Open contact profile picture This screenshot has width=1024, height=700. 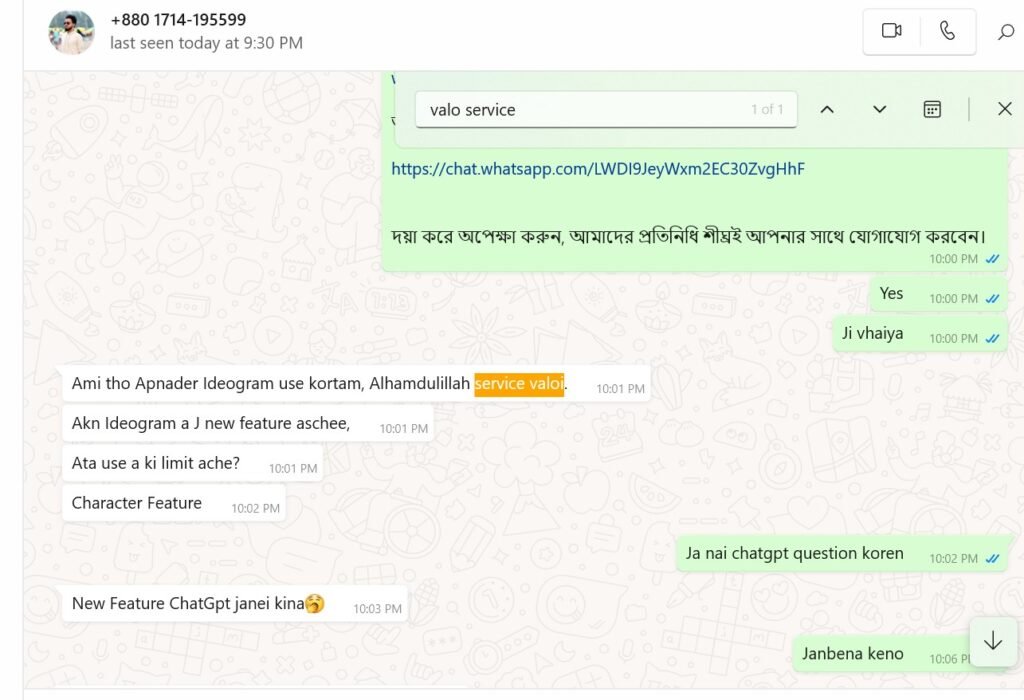(71, 32)
